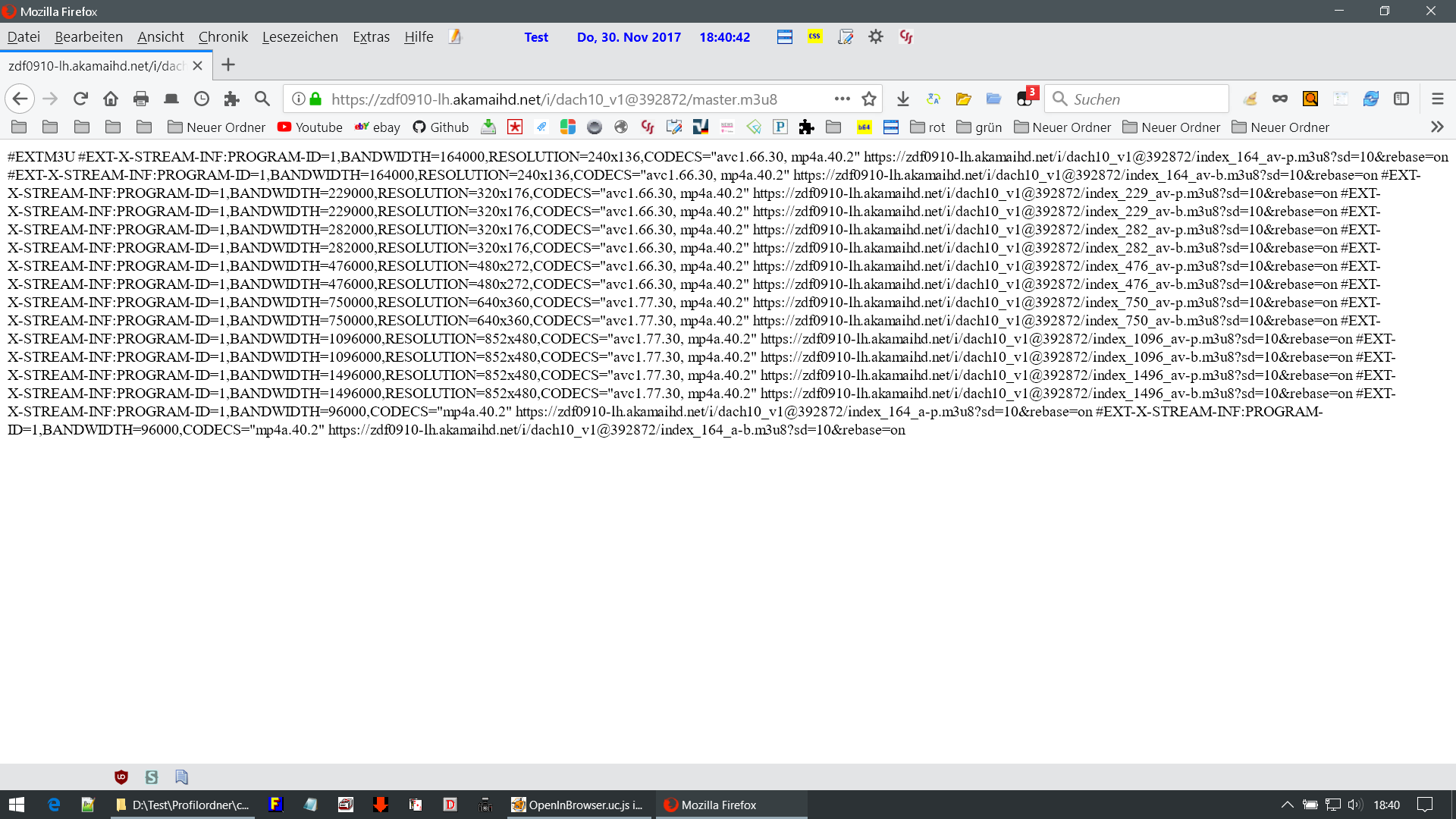Click the print page icon
The image size is (1456, 819).
pos(141,99)
